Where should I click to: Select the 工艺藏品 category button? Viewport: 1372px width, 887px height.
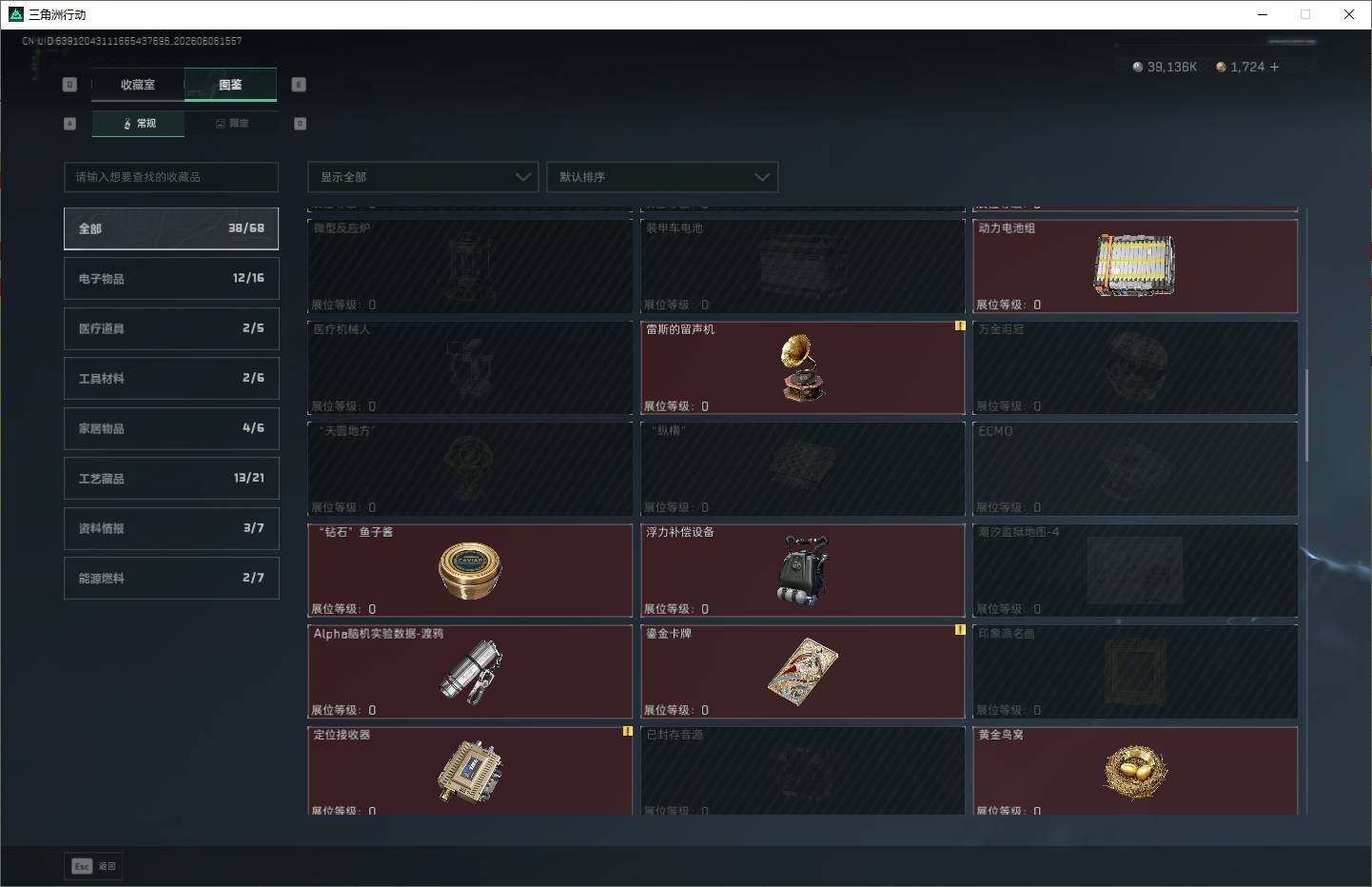[171, 478]
